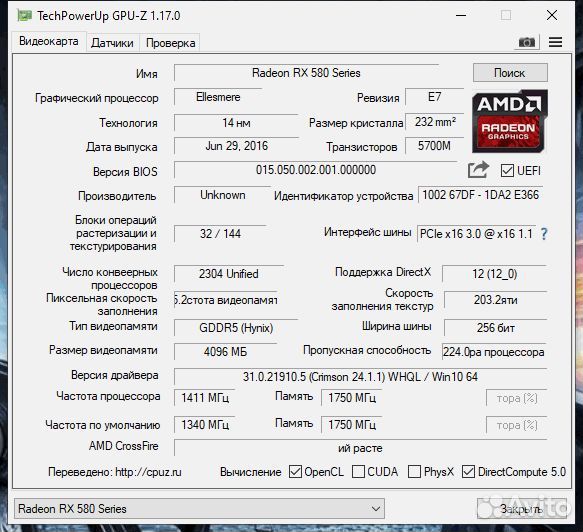The image size is (583, 532).
Task: Switch to the Проверка tab
Action: coord(170,43)
